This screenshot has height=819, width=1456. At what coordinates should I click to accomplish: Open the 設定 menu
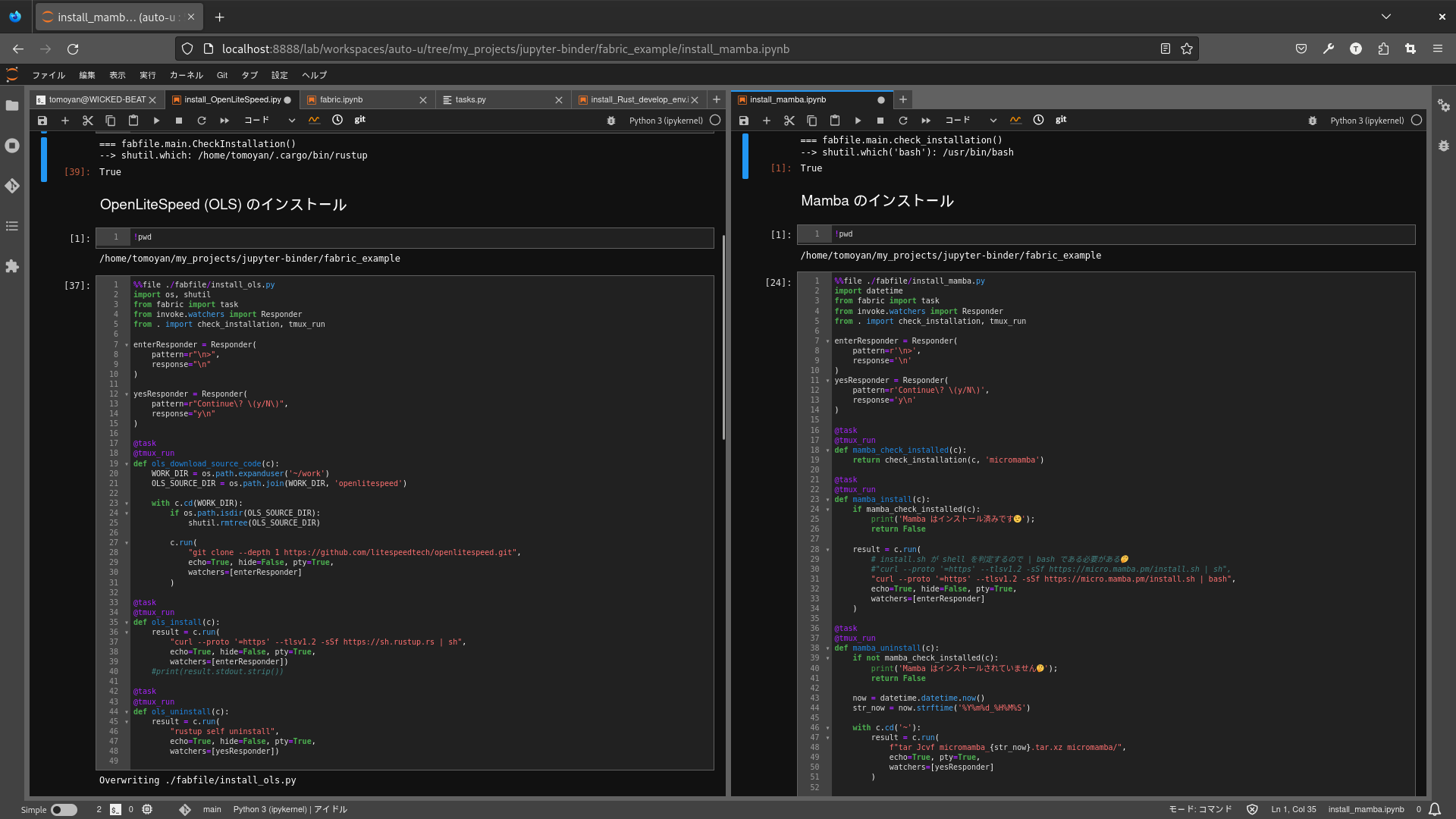(280, 75)
